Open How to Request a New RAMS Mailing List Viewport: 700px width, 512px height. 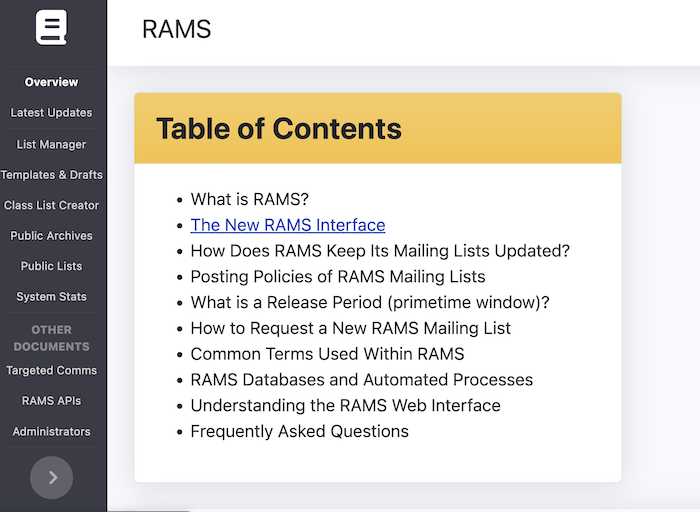point(350,328)
